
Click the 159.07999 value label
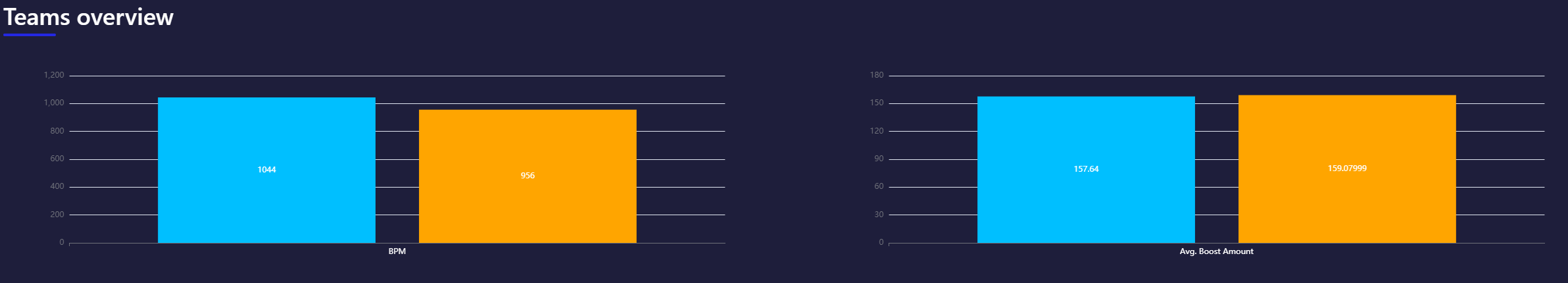point(1347,168)
